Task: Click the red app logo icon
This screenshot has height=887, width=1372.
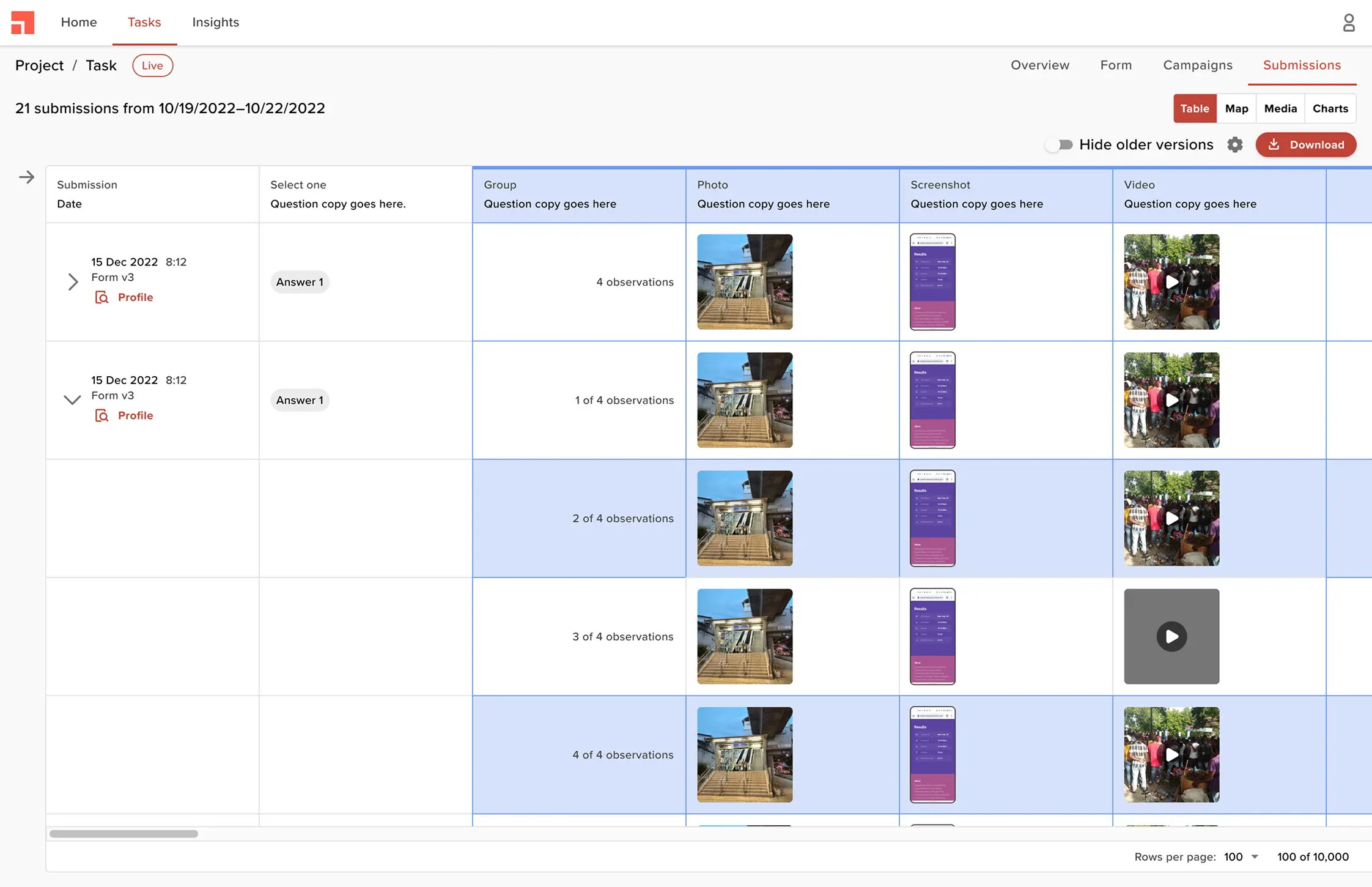Action: pos(23,22)
